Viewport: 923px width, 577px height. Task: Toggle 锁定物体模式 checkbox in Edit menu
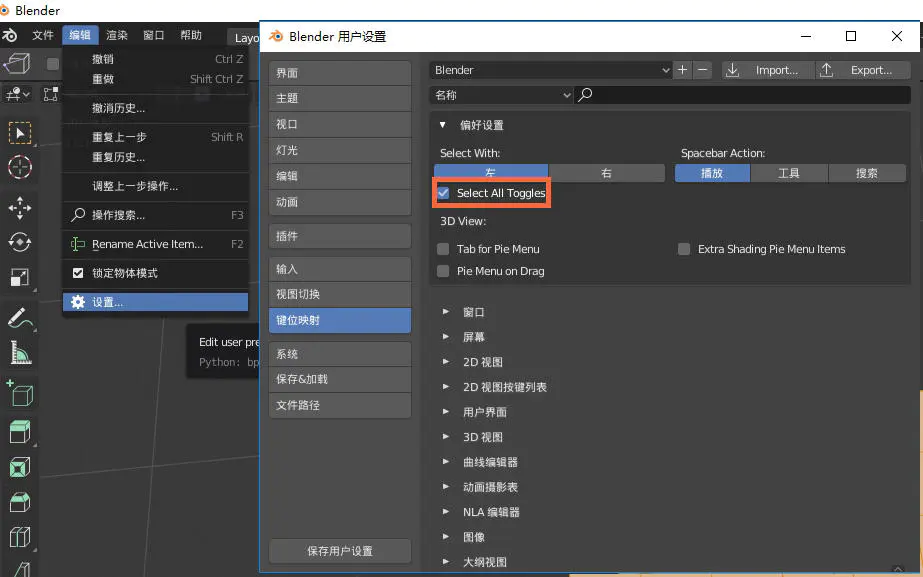tap(78, 273)
